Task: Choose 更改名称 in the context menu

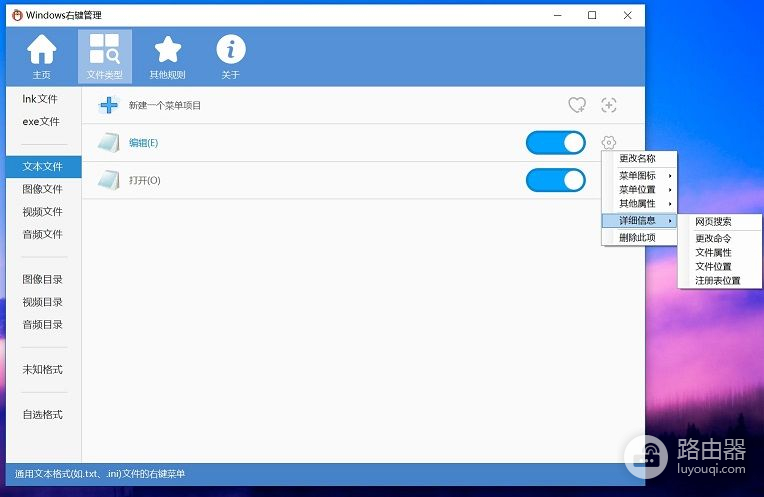Action: coord(640,158)
